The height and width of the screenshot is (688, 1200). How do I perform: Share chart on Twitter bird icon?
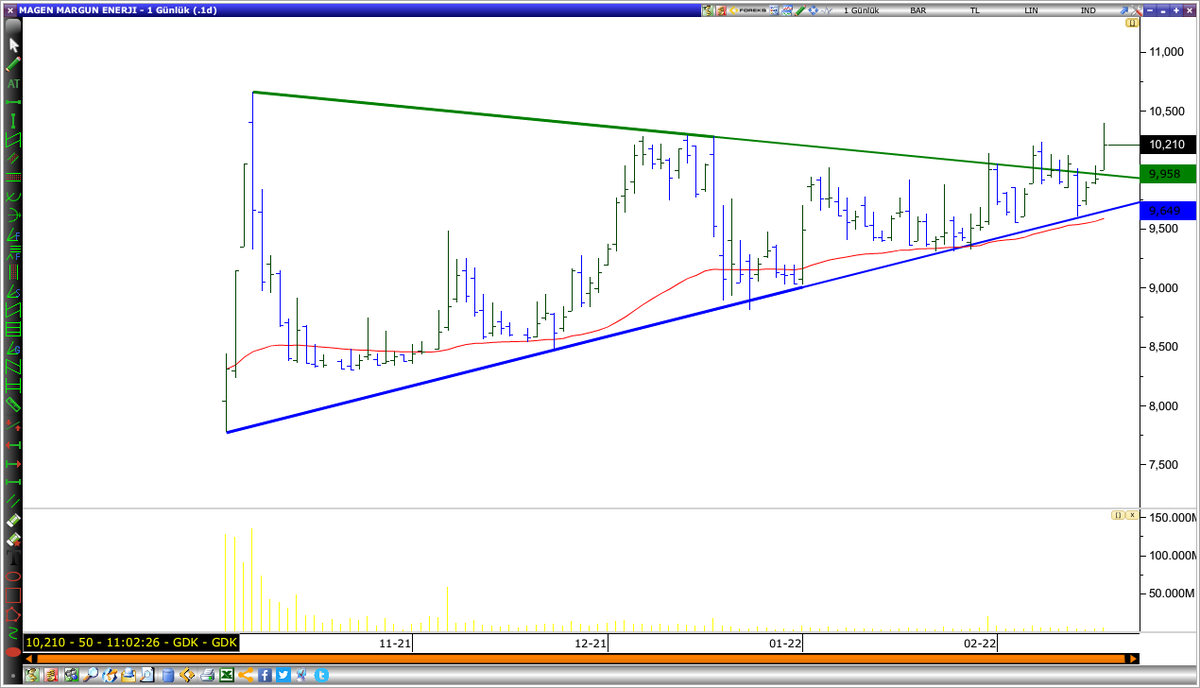(284, 675)
